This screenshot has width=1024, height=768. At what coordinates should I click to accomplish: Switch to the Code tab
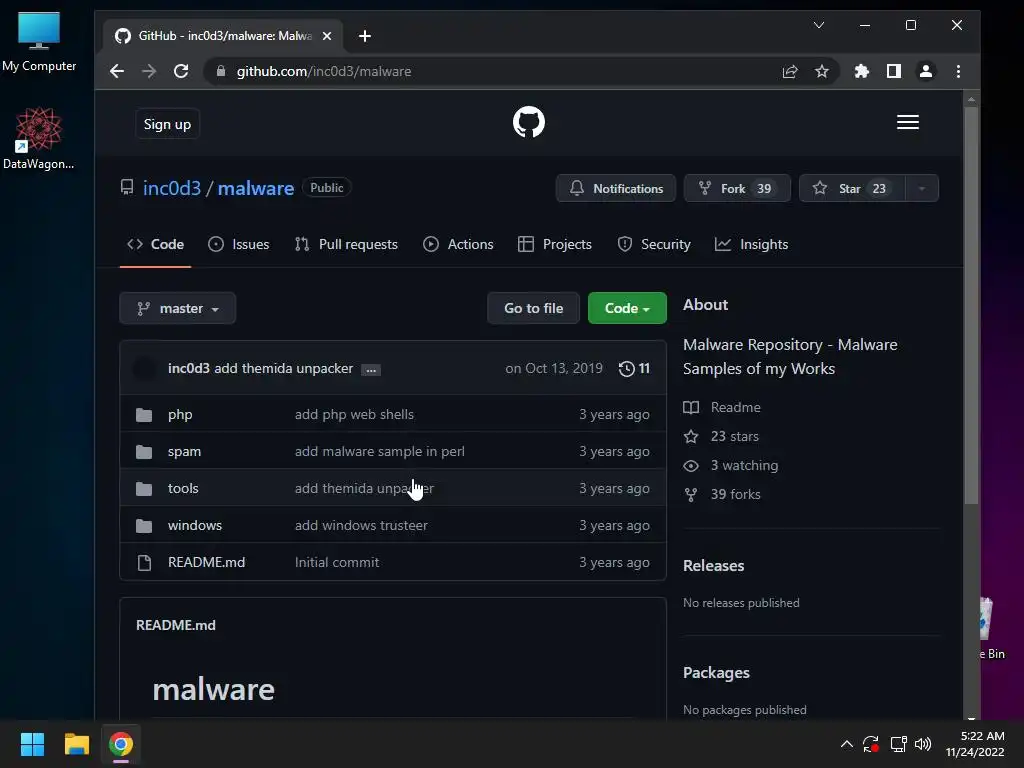coord(155,244)
